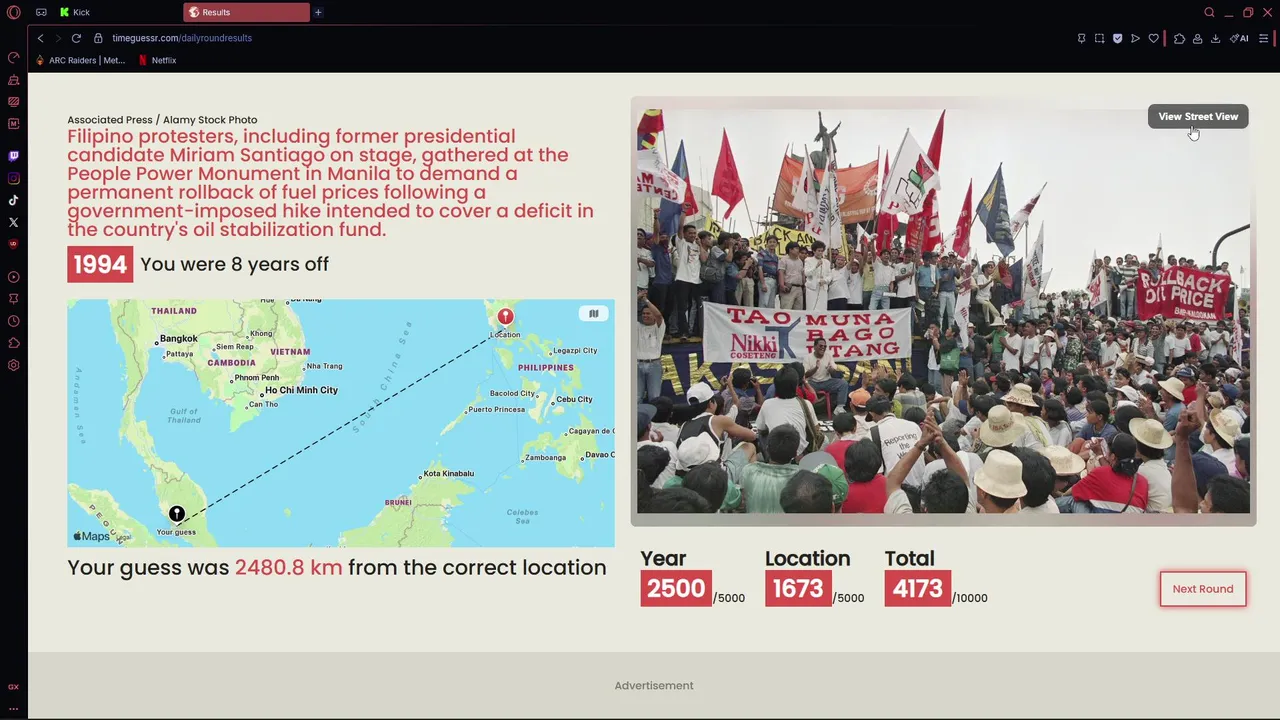Open the Player icon in sidebar
The image size is (1280, 720).
[13, 277]
